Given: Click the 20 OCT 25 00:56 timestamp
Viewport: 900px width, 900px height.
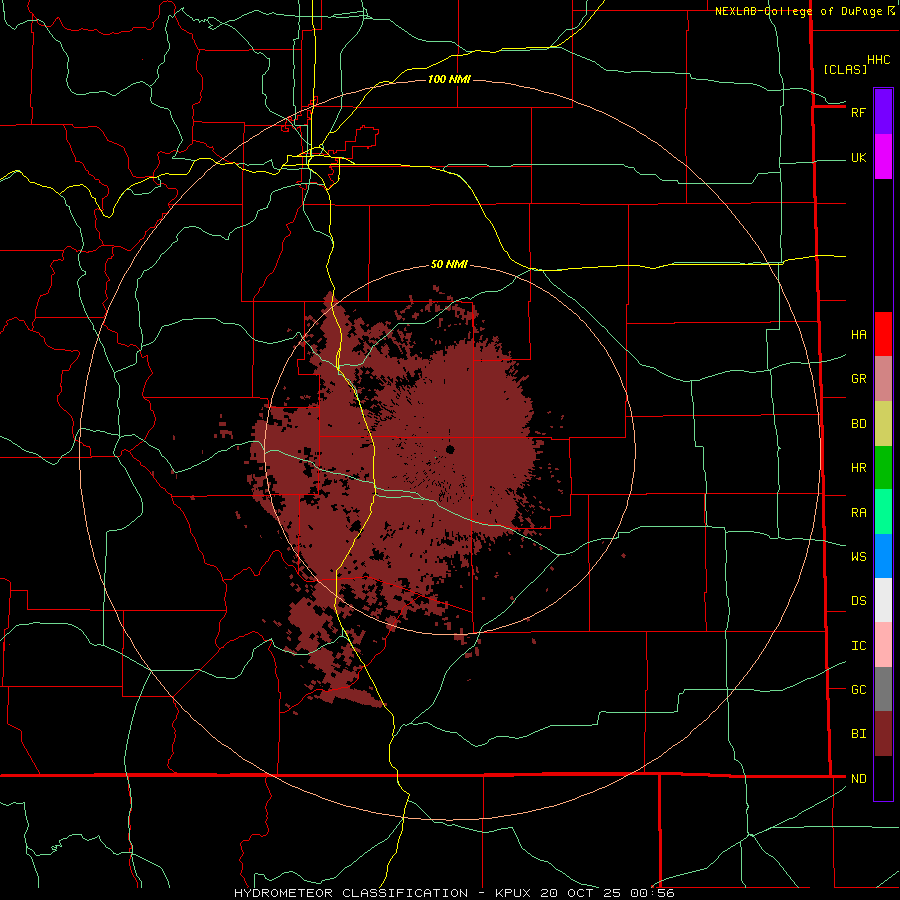Looking at the screenshot, I should click(607, 893).
